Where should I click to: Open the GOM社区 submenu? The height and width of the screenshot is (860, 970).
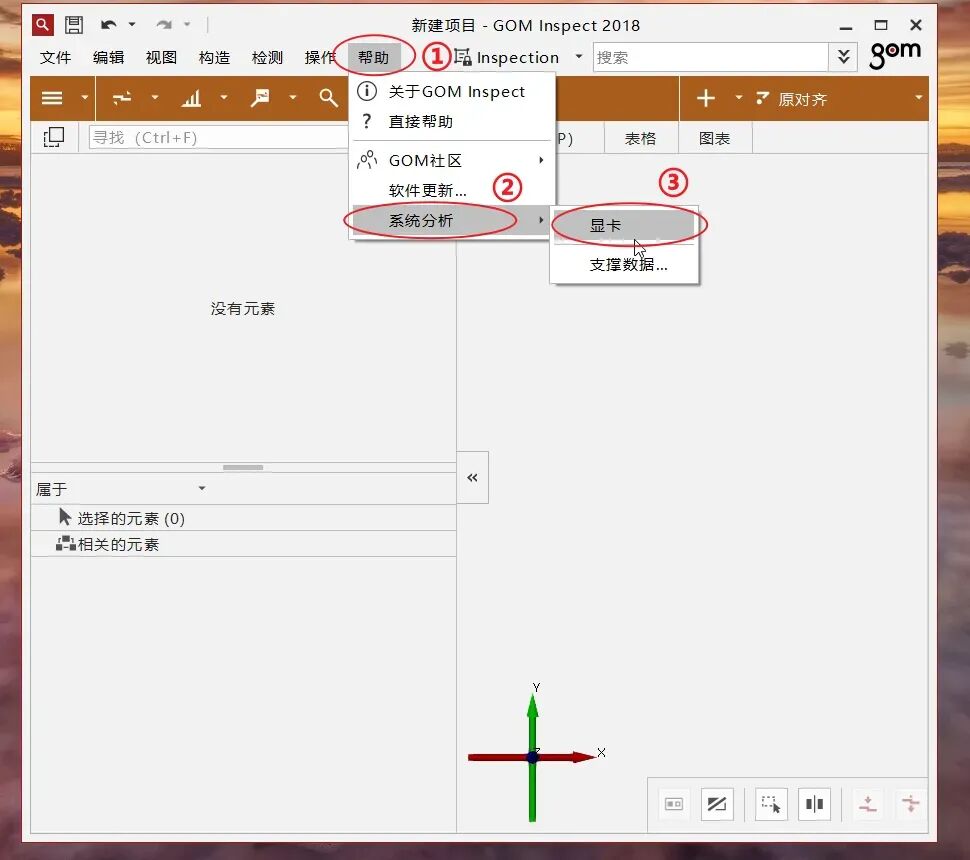click(452, 160)
